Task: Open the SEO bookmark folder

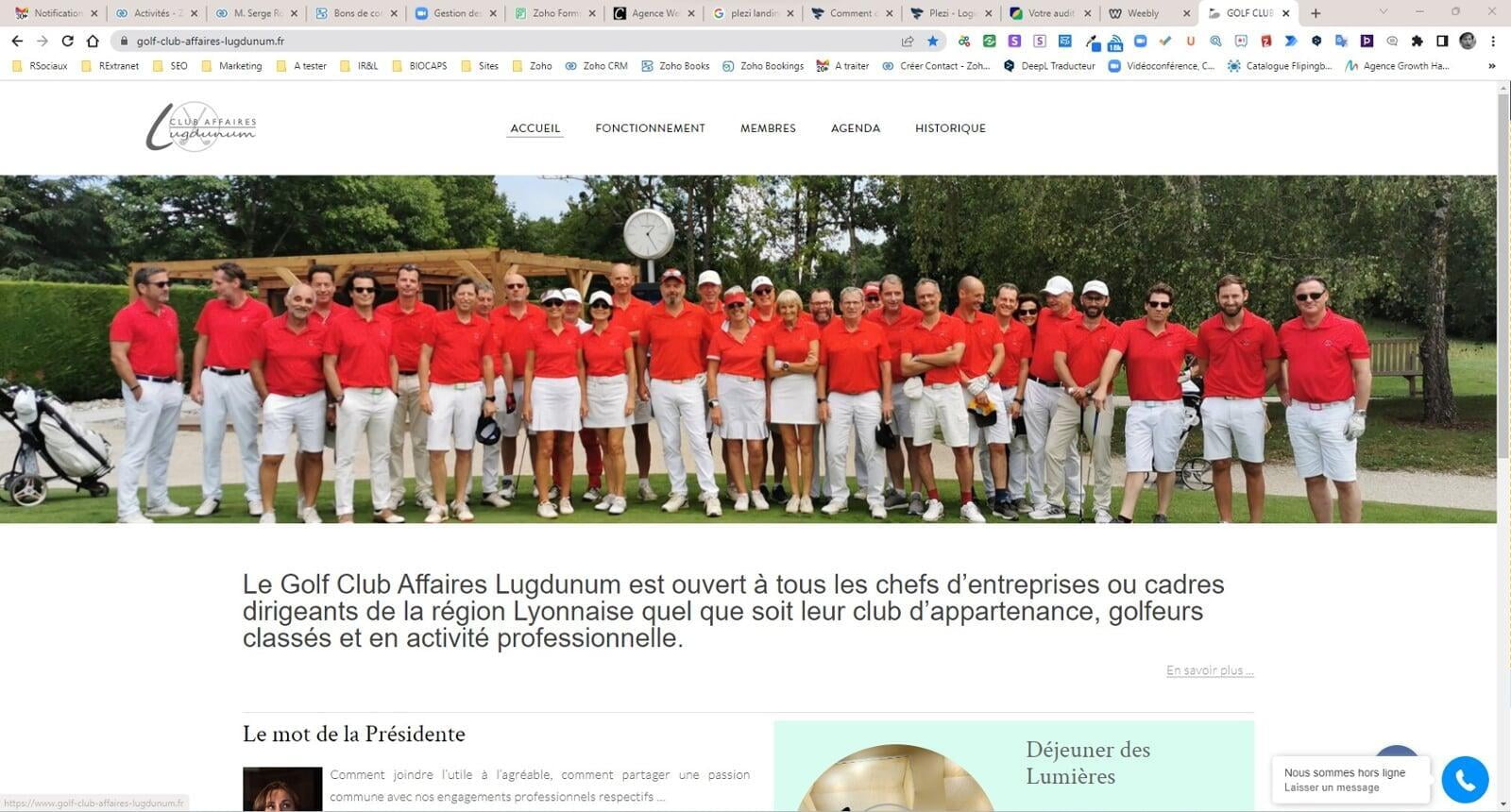Action: click(x=170, y=66)
